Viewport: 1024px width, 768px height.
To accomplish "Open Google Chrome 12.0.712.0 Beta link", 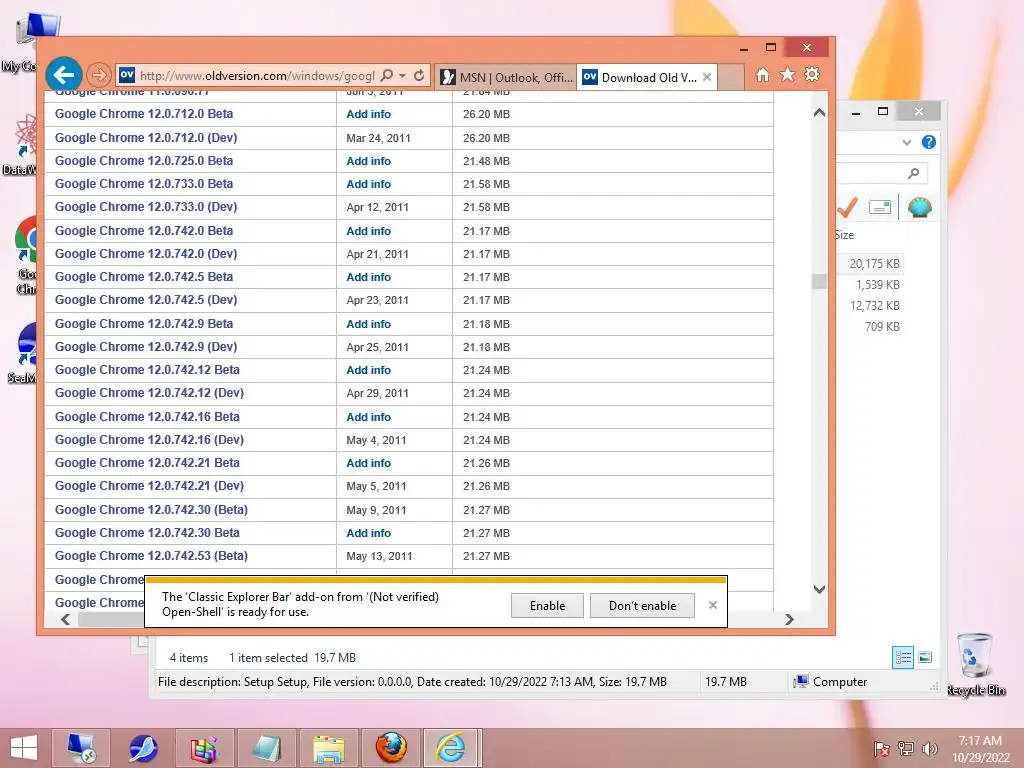I will click(144, 114).
